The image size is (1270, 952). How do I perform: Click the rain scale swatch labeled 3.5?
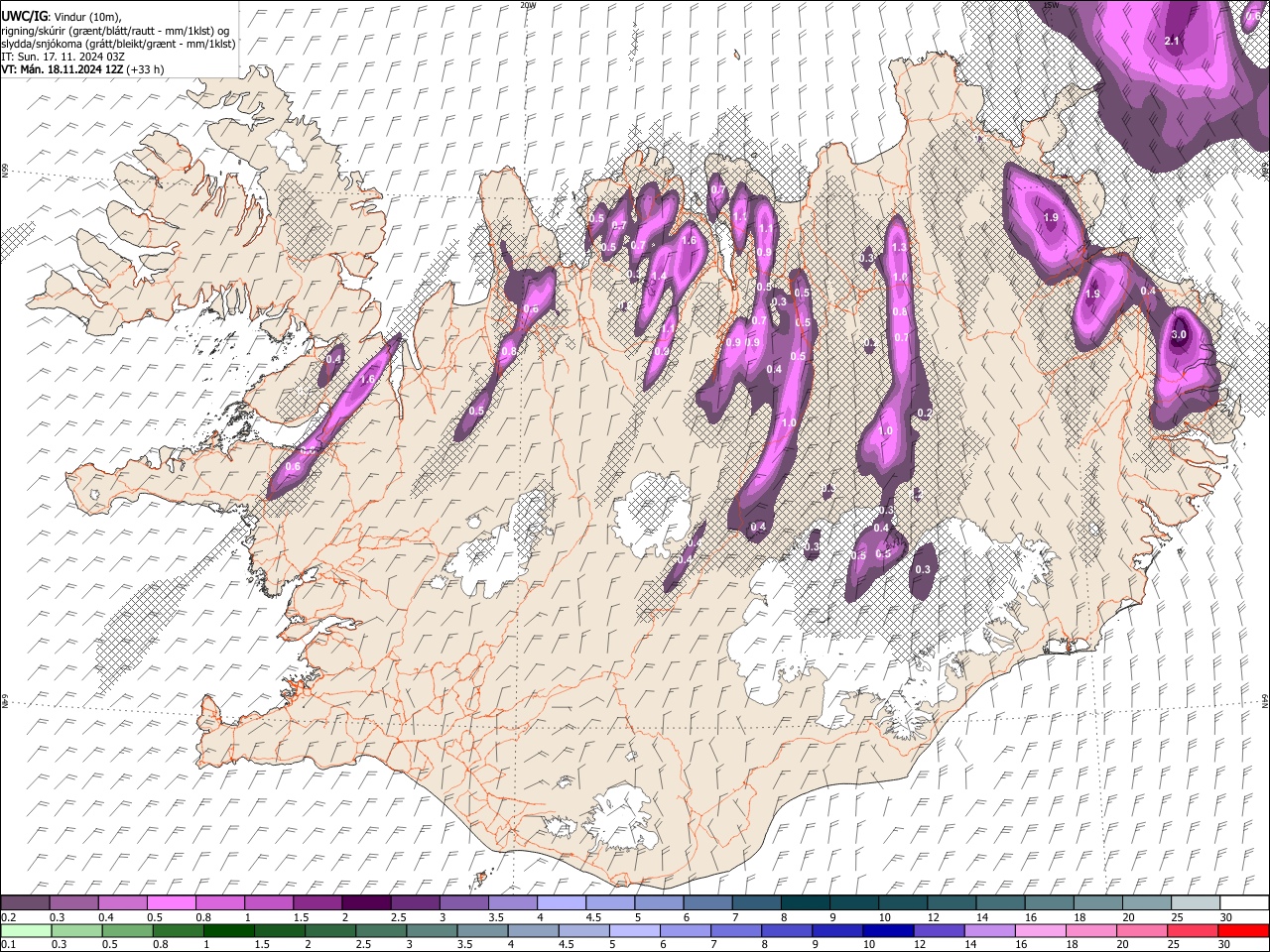(x=483, y=930)
